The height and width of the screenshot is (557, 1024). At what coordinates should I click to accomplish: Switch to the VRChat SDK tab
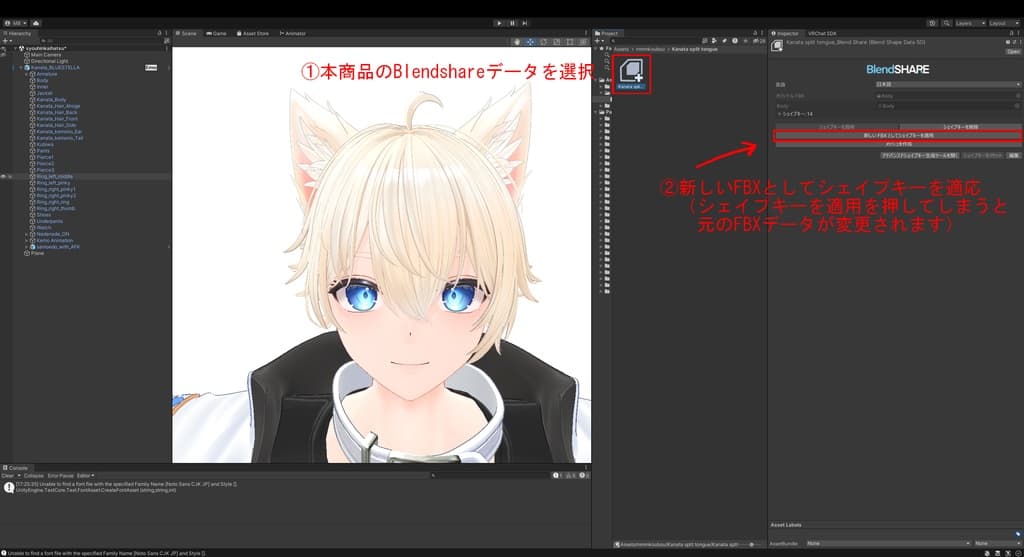822,33
